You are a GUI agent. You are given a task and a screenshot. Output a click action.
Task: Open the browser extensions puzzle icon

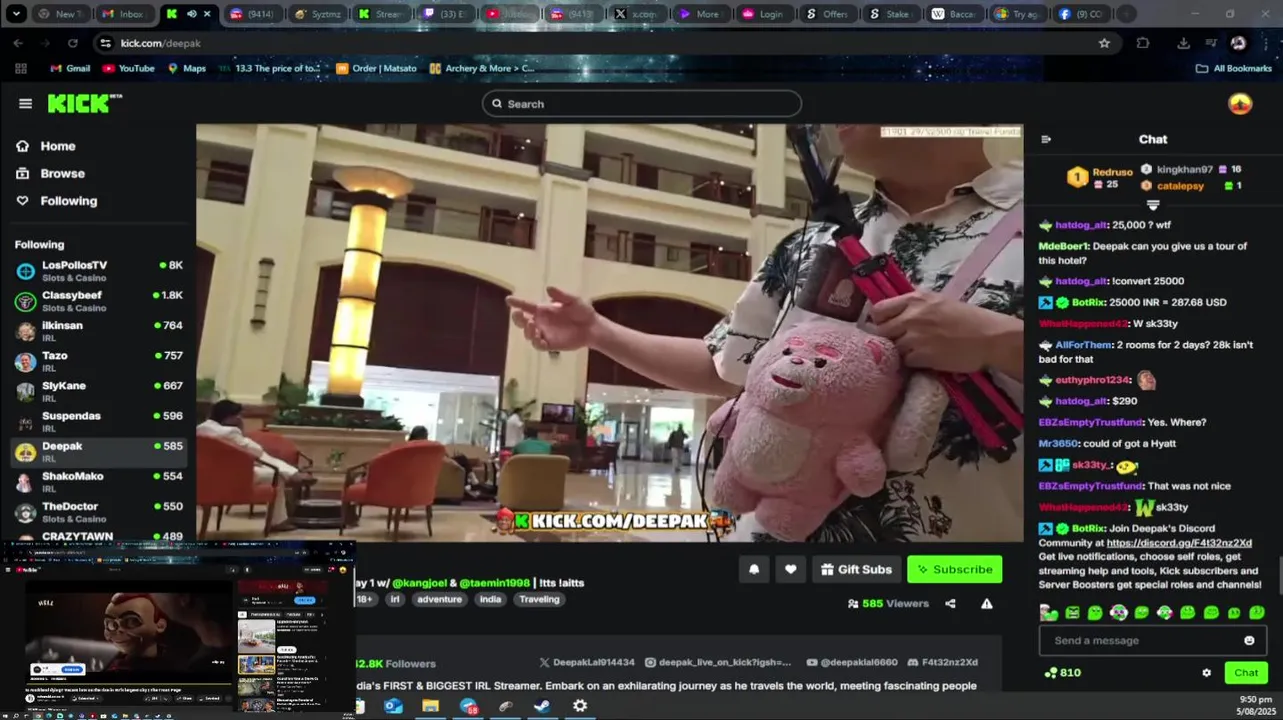click(x=1143, y=43)
